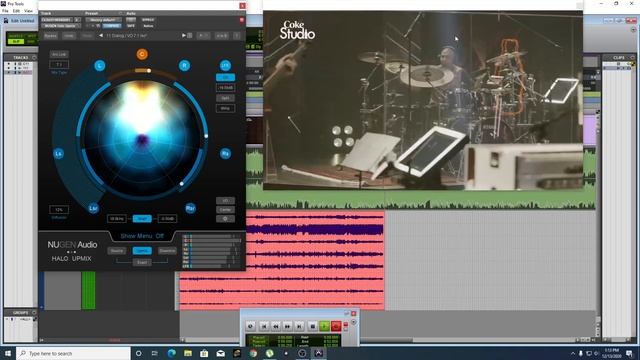Click Return to Zero in the transport
The height and width of the screenshot is (360, 640).
pos(264,326)
